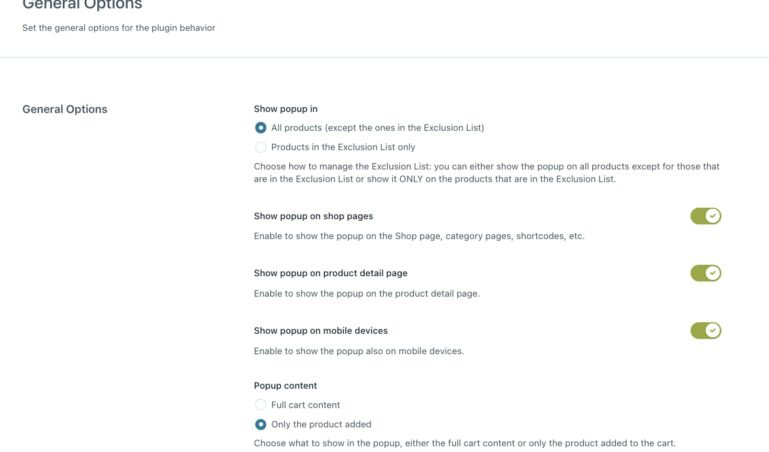Click the Show popup in label
Screen dimensions: 769x452
286,109
